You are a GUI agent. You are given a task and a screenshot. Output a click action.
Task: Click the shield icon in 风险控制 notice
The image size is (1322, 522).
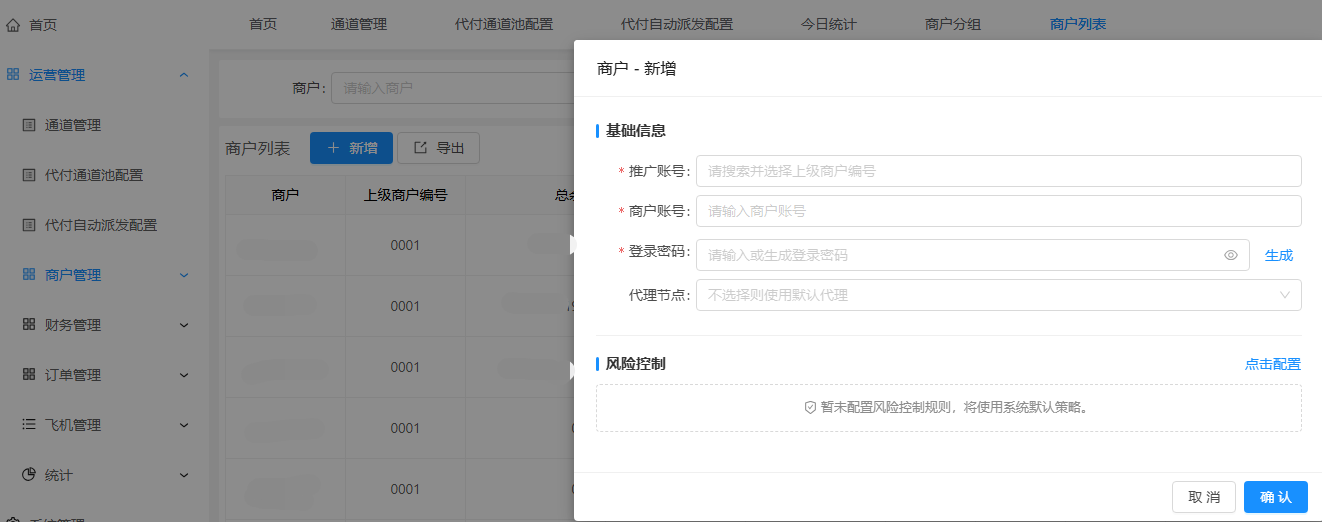[x=811, y=408]
